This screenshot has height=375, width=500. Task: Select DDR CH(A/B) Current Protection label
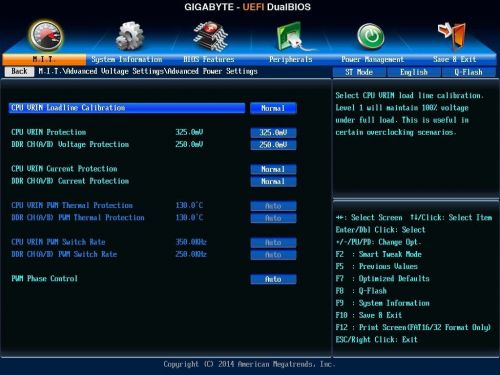70,181
